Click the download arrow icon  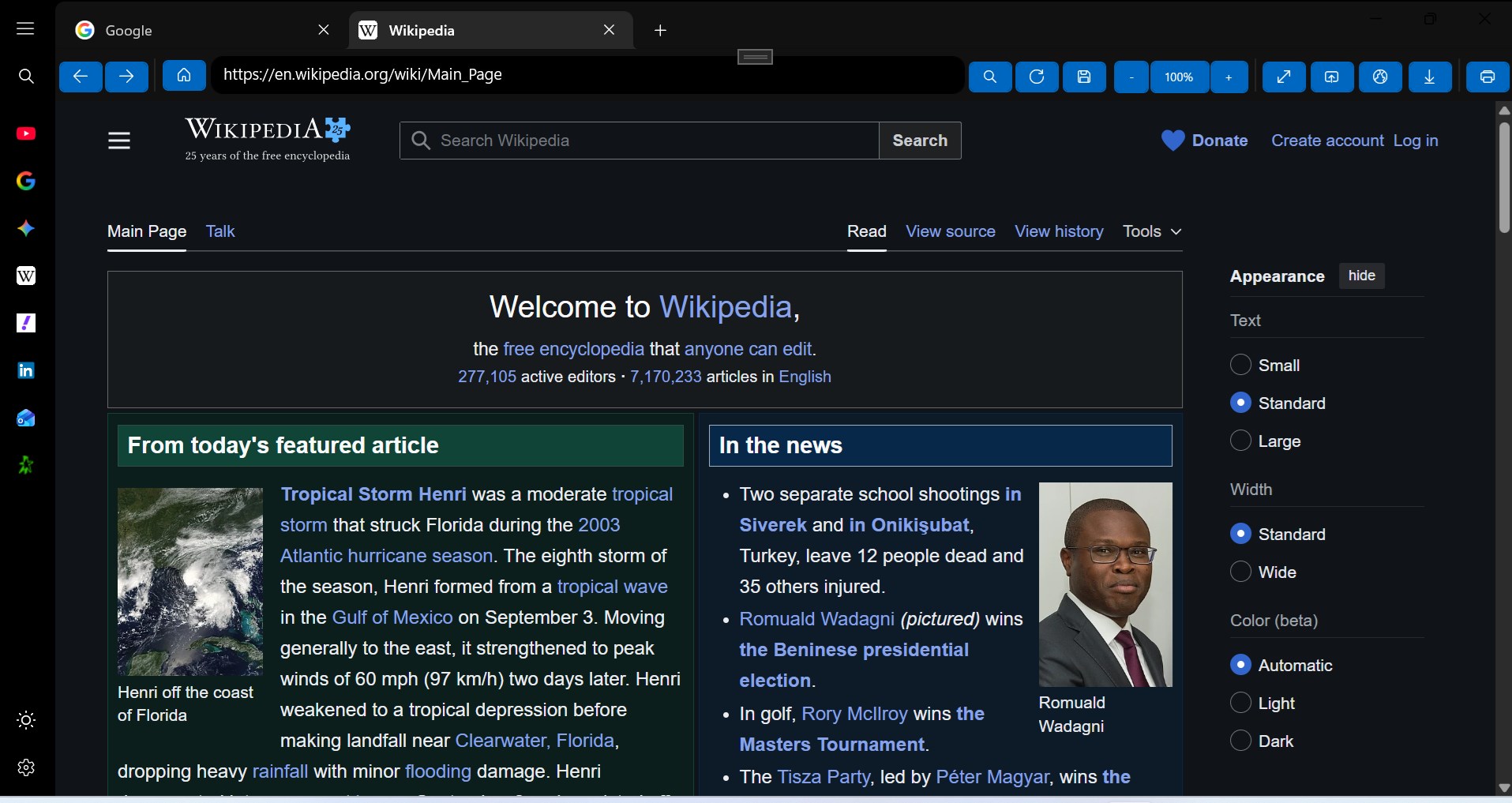pyautogui.click(x=1430, y=77)
